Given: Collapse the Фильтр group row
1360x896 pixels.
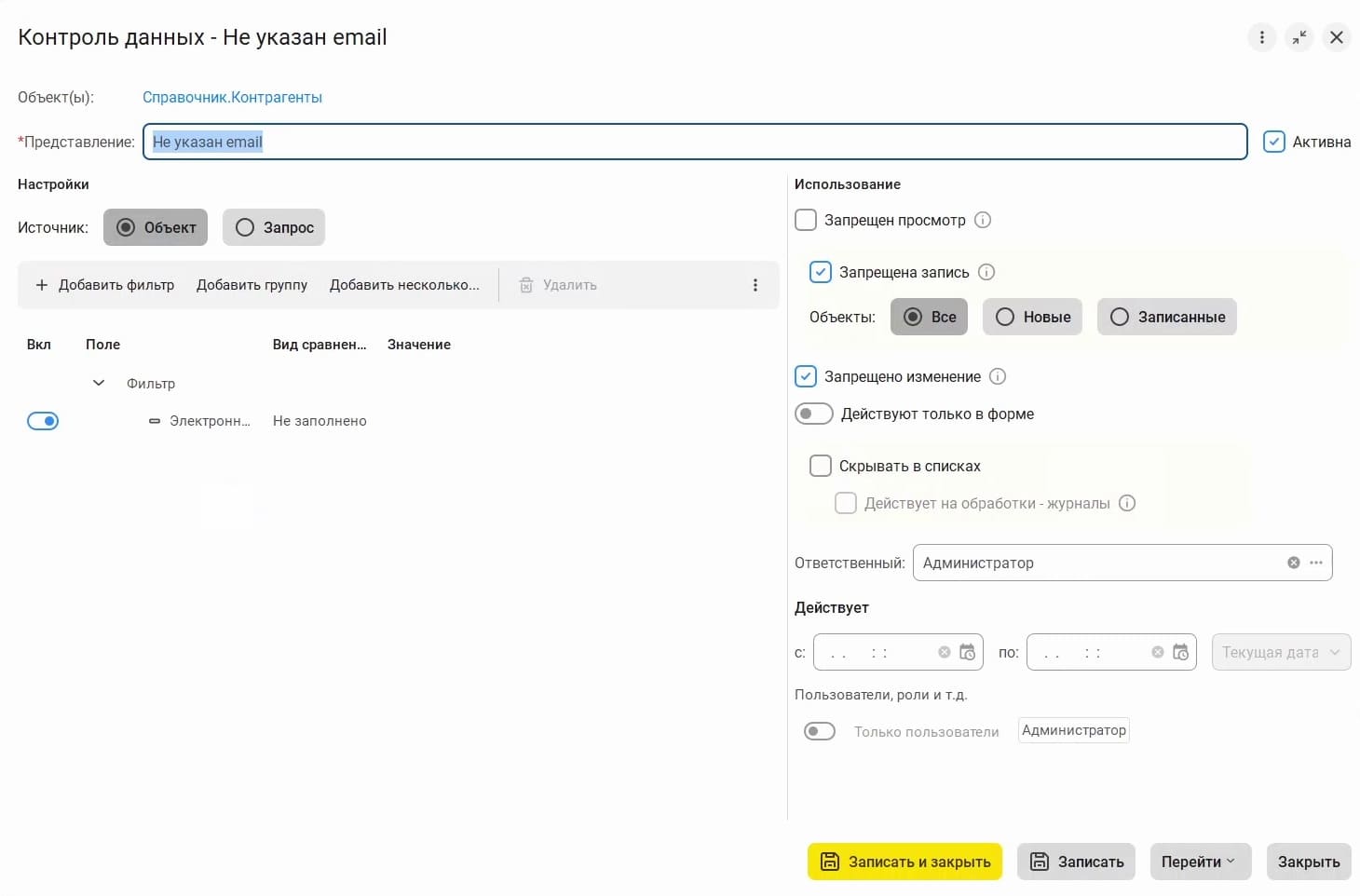Looking at the screenshot, I should (99, 383).
